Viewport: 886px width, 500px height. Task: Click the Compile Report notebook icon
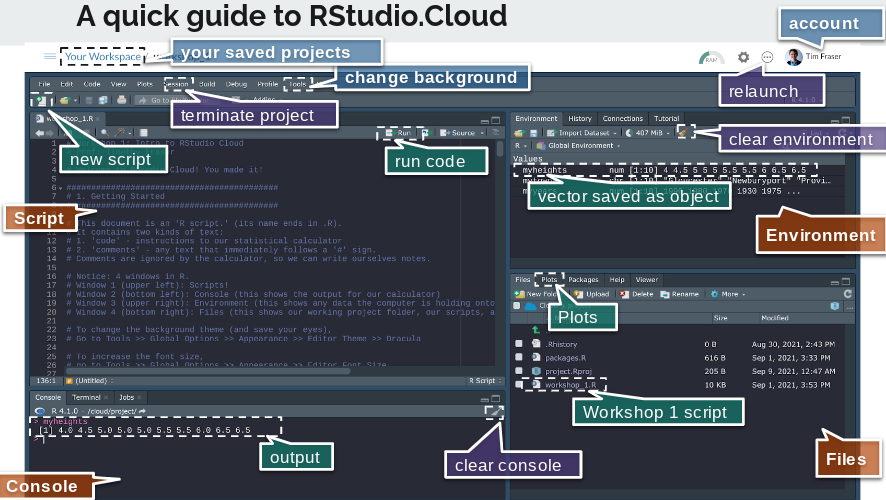click(x=144, y=133)
